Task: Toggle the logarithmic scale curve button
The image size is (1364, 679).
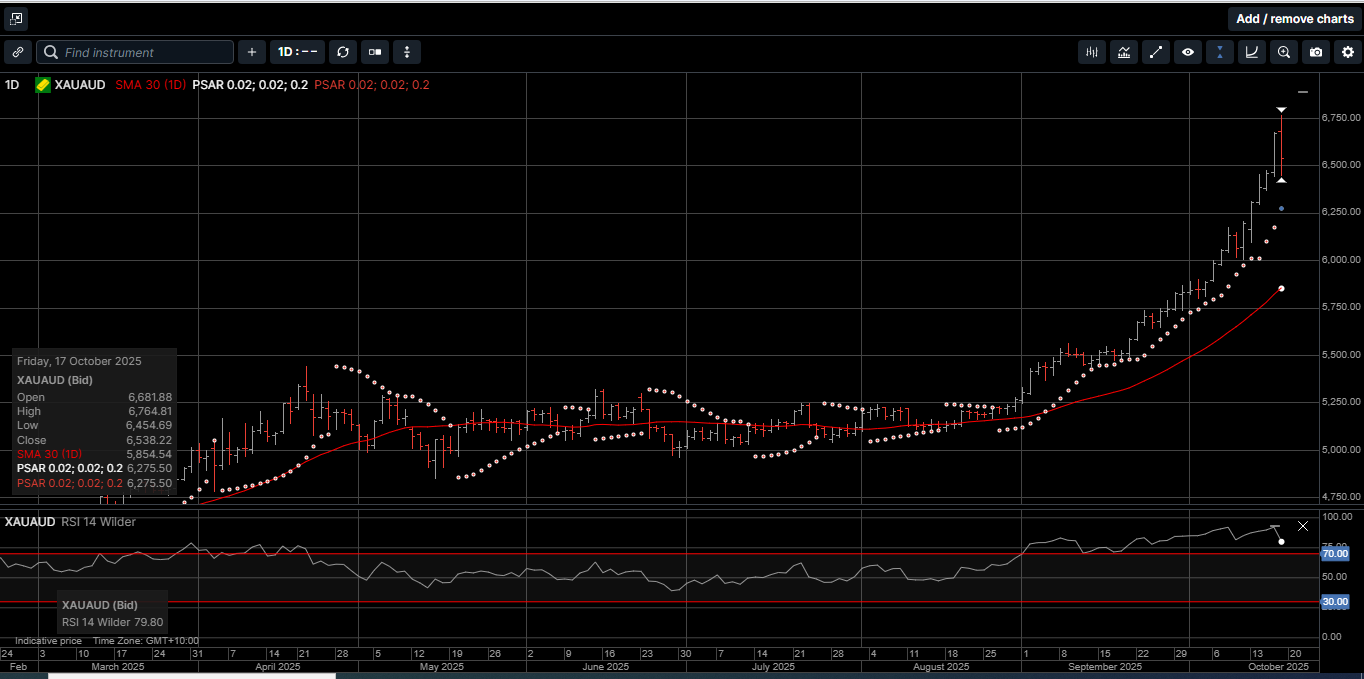Action: click(1251, 52)
